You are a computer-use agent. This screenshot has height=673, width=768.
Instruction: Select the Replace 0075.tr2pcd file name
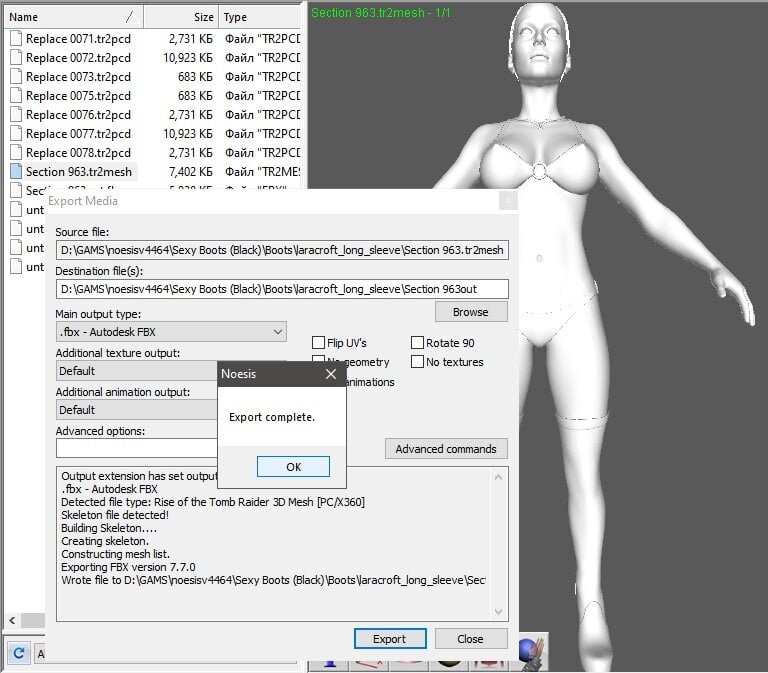click(x=78, y=96)
